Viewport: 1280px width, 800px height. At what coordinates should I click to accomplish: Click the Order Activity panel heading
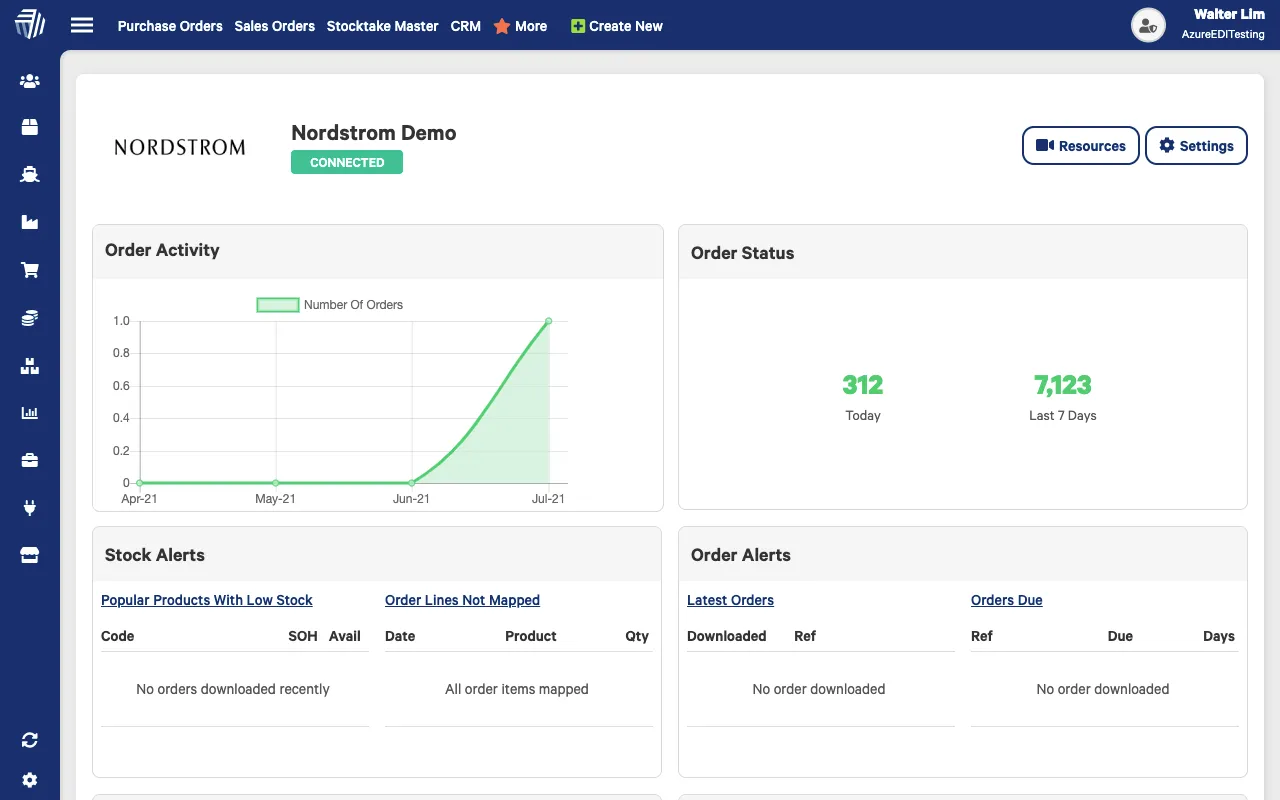[162, 250]
